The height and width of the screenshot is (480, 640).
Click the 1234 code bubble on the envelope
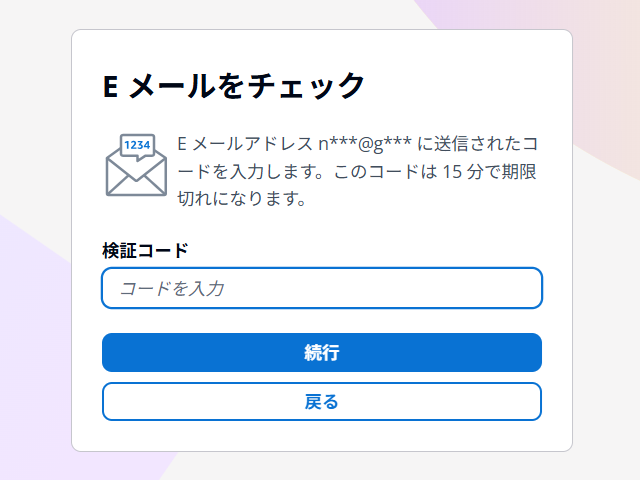(137, 146)
